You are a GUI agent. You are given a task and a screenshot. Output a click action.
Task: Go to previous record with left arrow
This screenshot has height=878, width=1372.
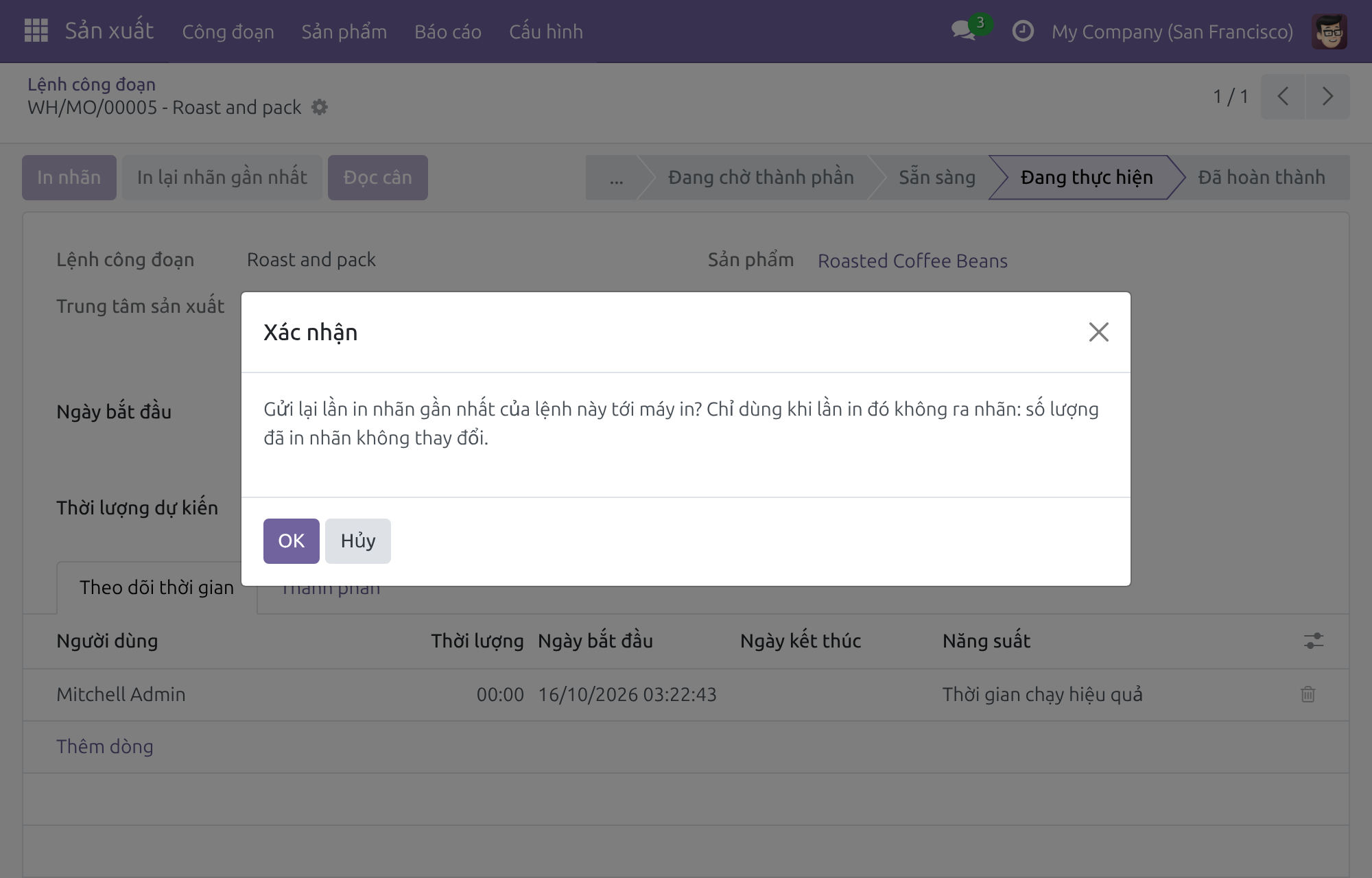click(x=1283, y=97)
